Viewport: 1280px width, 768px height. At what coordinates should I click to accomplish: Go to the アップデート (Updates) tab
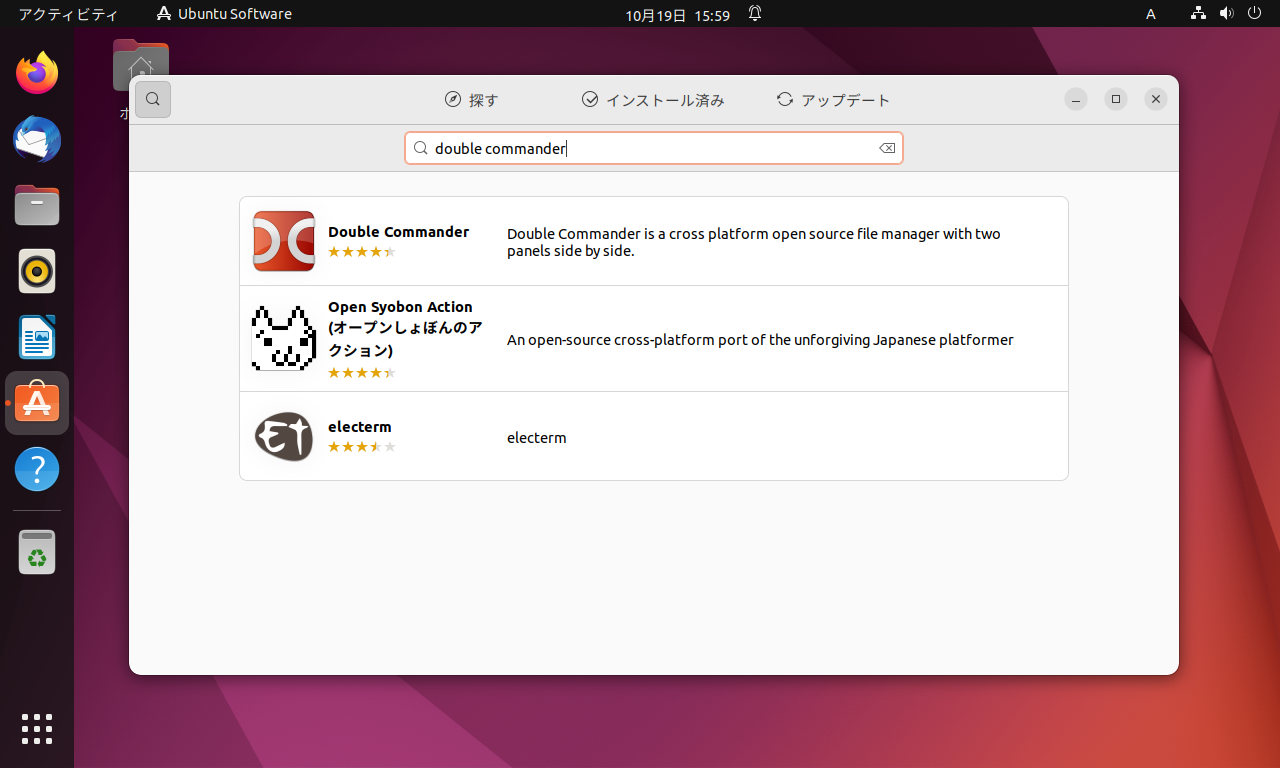tap(833, 100)
